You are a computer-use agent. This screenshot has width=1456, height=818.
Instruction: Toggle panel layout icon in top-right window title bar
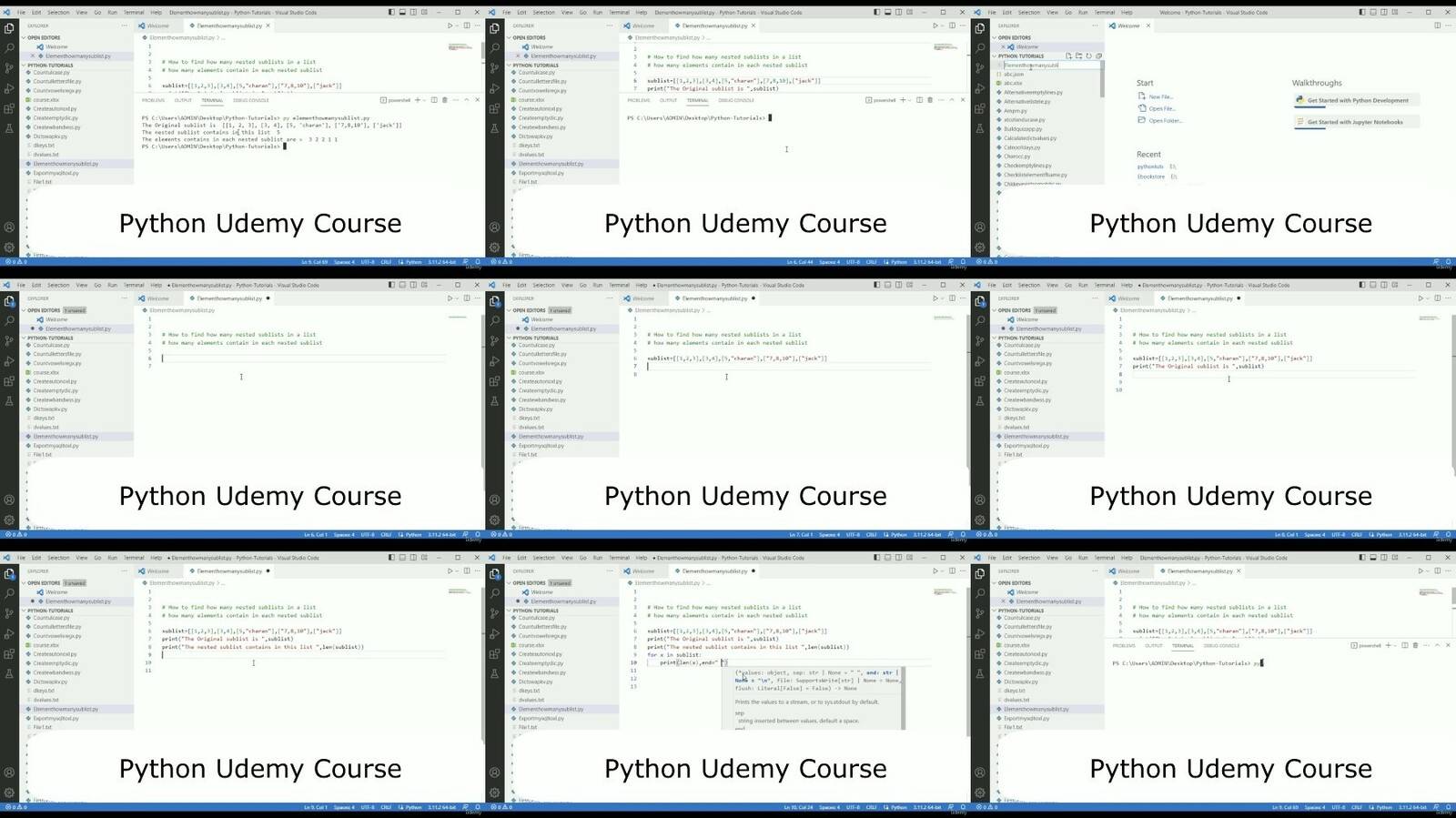[x=1373, y=13]
